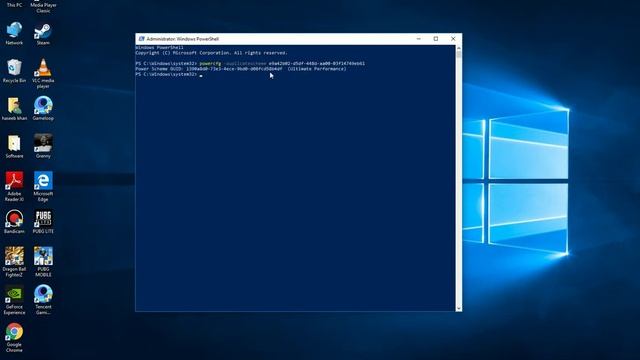Open the PUBG LITE shortcut
The height and width of the screenshot is (360, 640).
[x=43, y=222]
